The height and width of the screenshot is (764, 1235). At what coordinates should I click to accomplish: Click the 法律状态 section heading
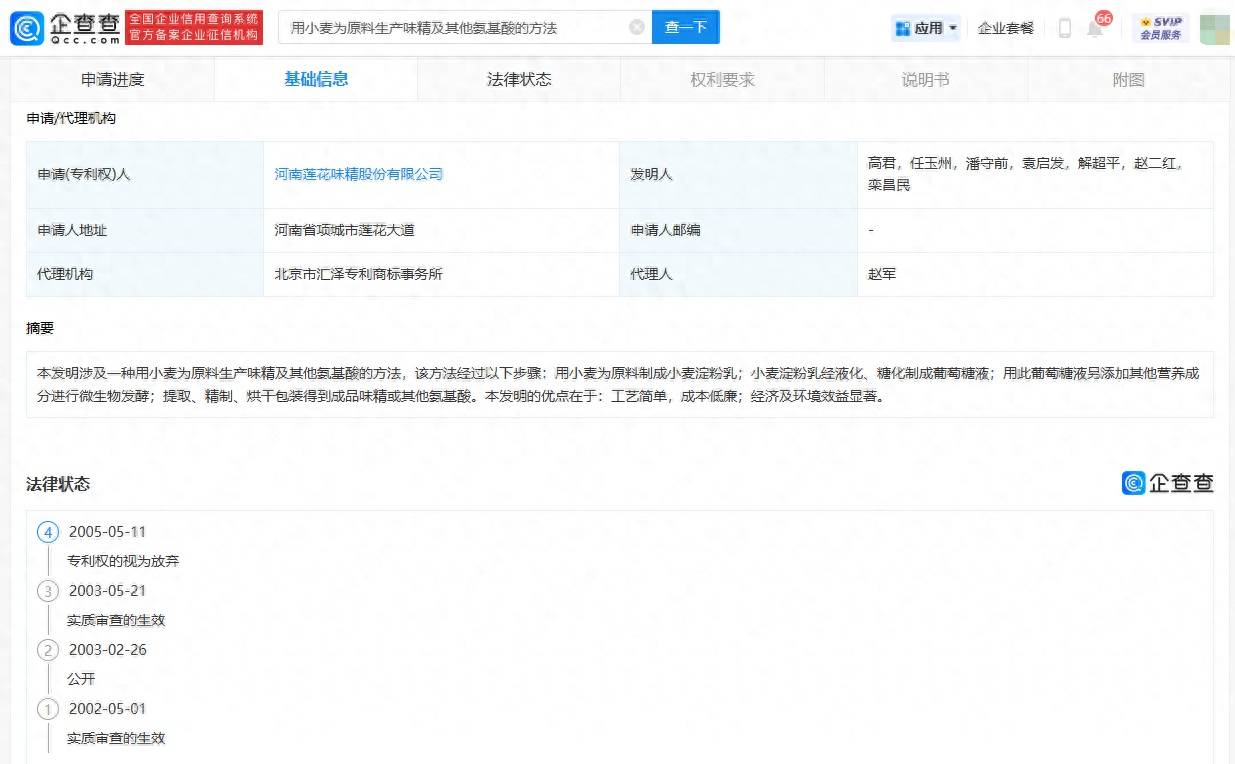(x=58, y=484)
